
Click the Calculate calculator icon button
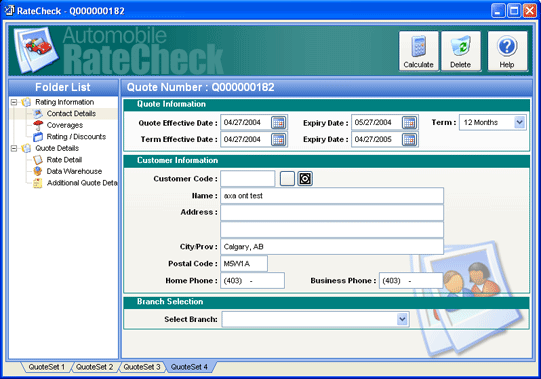419,51
